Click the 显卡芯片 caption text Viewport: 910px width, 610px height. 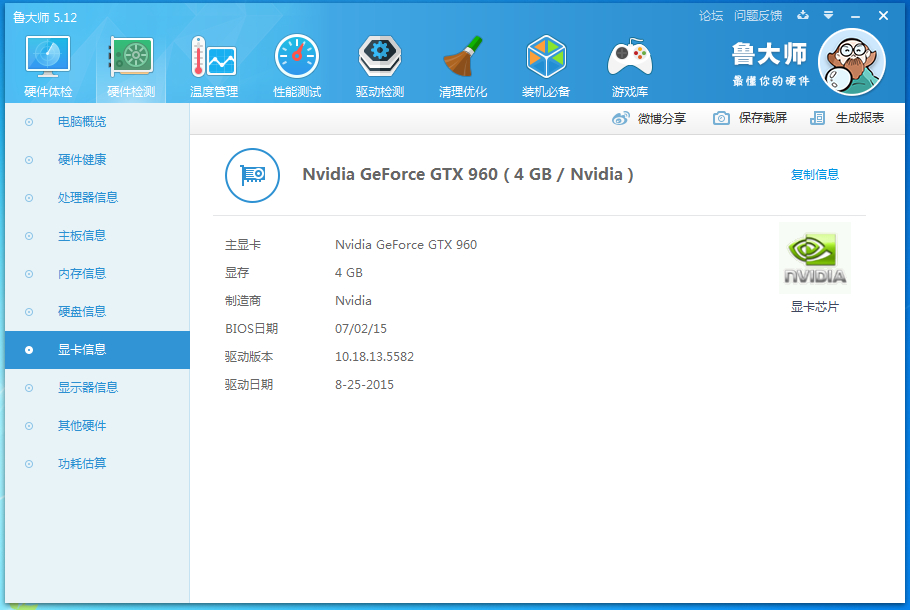[x=815, y=307]
